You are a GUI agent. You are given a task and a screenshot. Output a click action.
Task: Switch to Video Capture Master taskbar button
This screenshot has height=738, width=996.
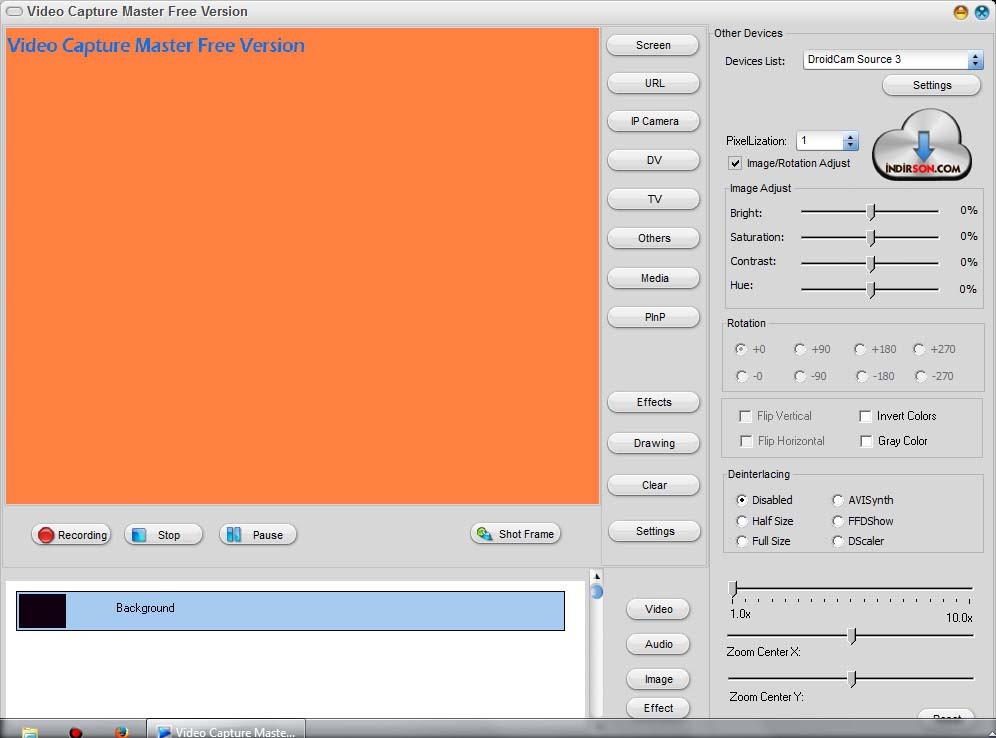pyautogui.click(x=226, y=731)
